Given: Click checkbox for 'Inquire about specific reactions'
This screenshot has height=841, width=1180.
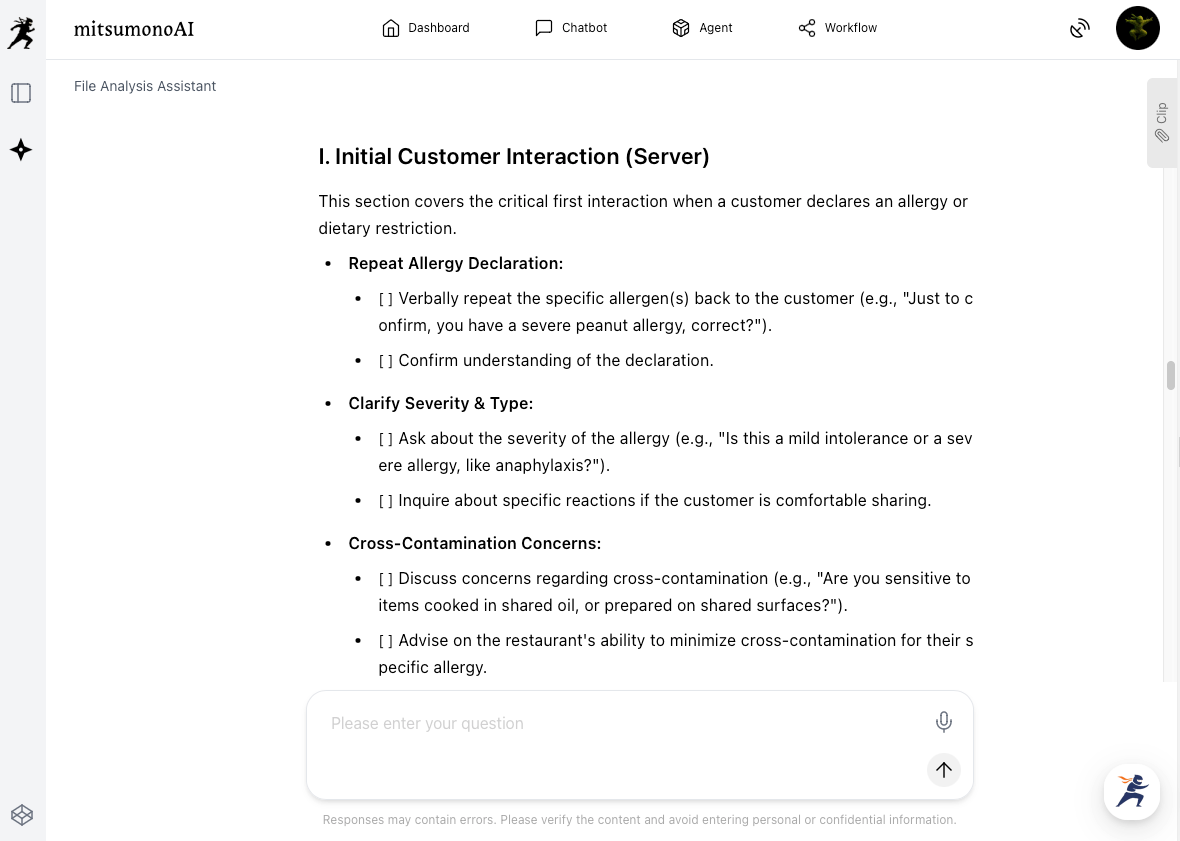Looking at the screenshot, I should coord(386,501).
